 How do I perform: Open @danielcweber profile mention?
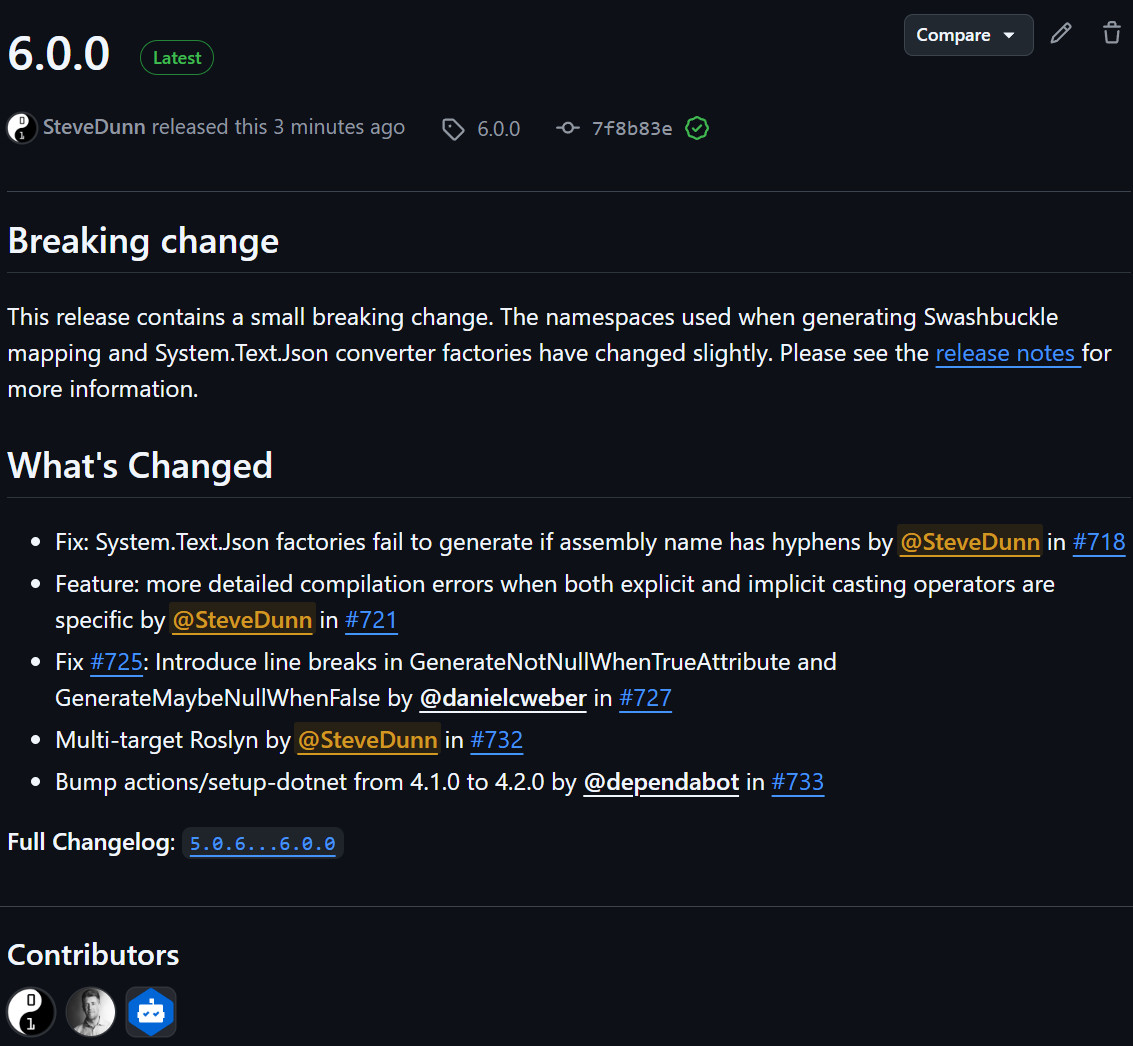[x=503, y=698]
